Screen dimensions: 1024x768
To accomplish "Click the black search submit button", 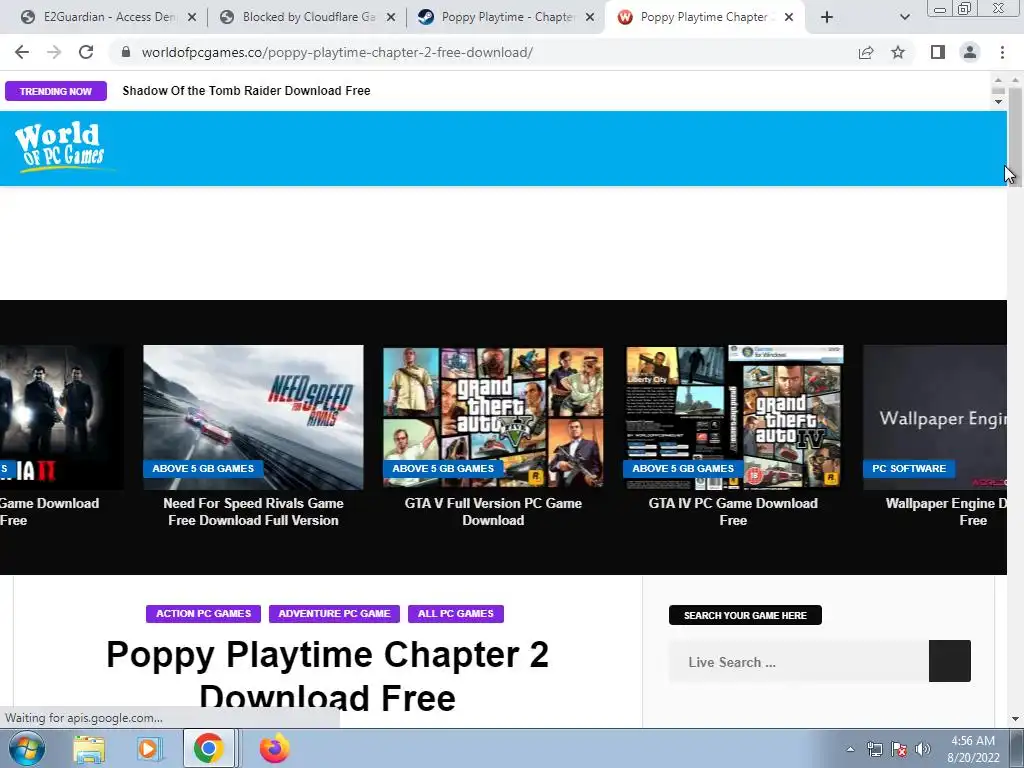I will [x=950, y=661].
